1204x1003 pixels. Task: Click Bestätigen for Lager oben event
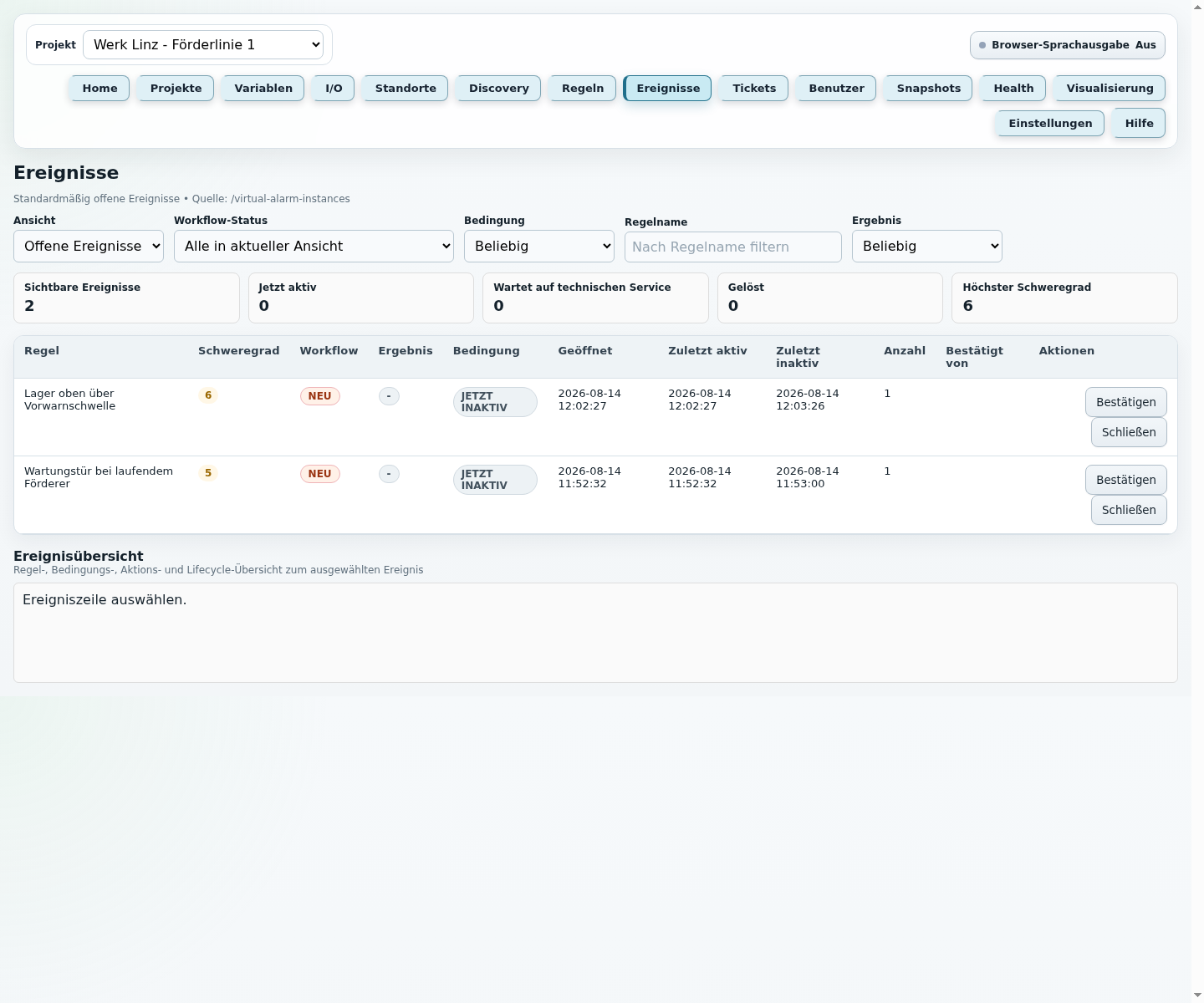(1125, 402)
